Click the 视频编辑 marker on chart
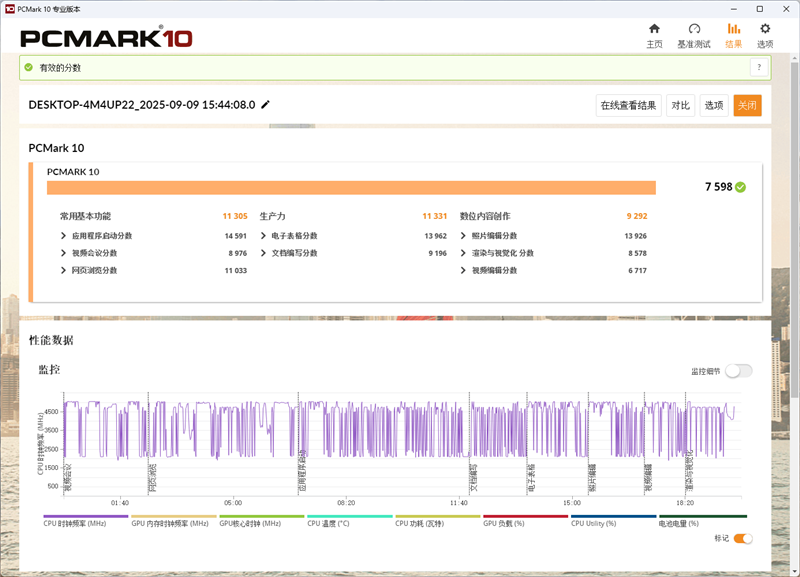800x577 pixels. click(648, 478)
